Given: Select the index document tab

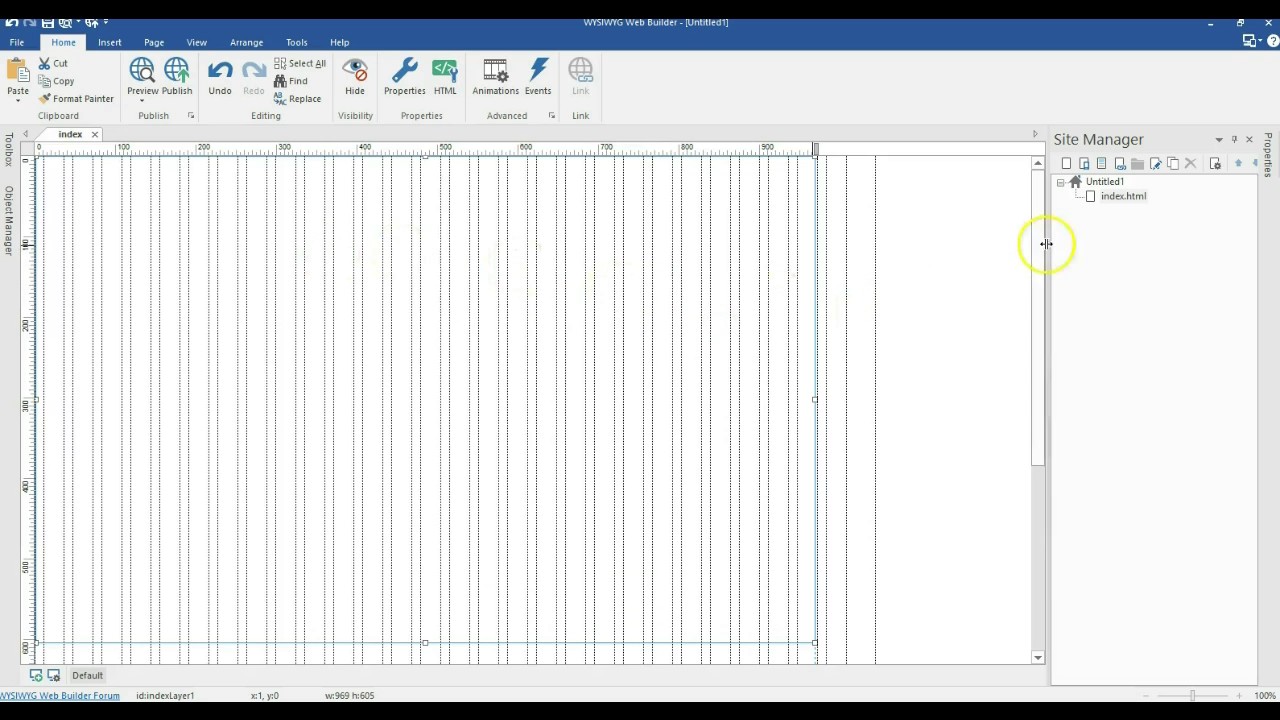Looking at the screenshot, I should (70, 134).
